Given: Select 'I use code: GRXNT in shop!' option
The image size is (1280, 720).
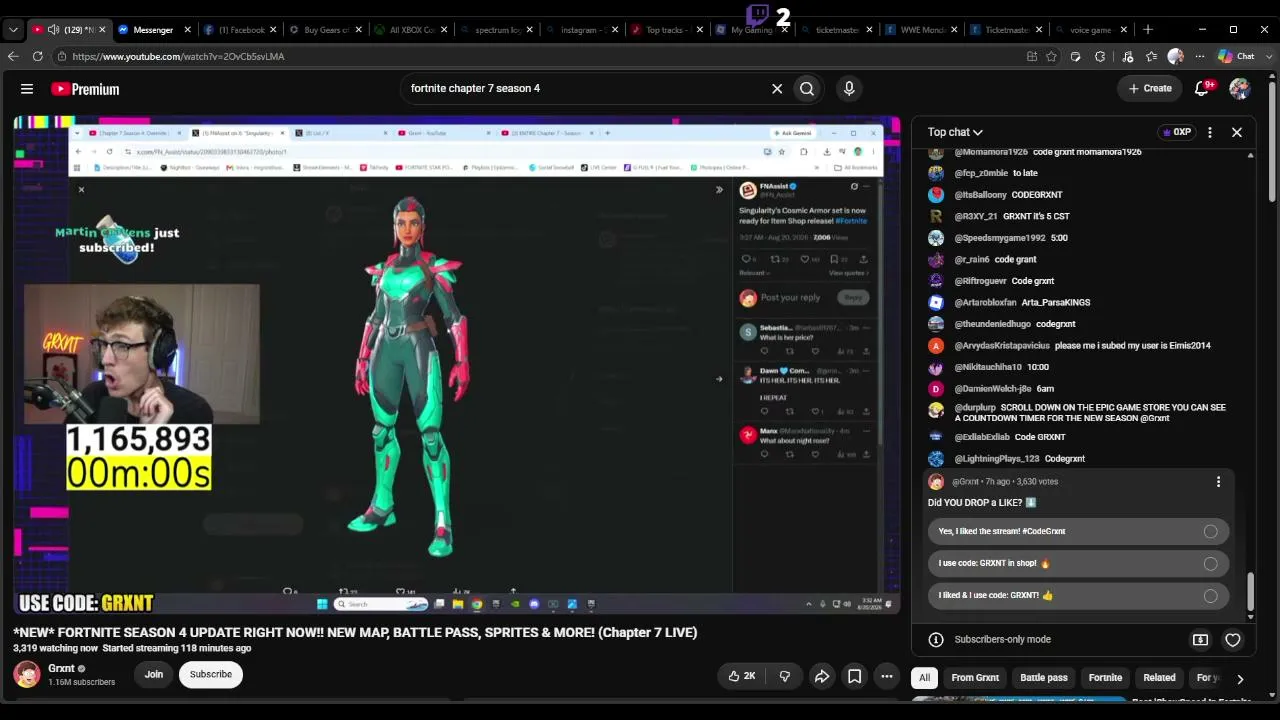Looking at the screenshot, I should [x=1078, y=563].
